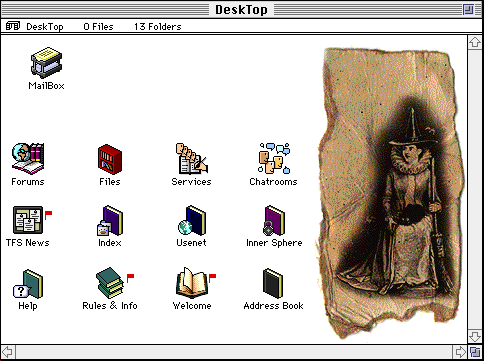The width and height of the screenshot is (484, 361).
Task: Select the "Help" label text
Action: tap(28, 306)
